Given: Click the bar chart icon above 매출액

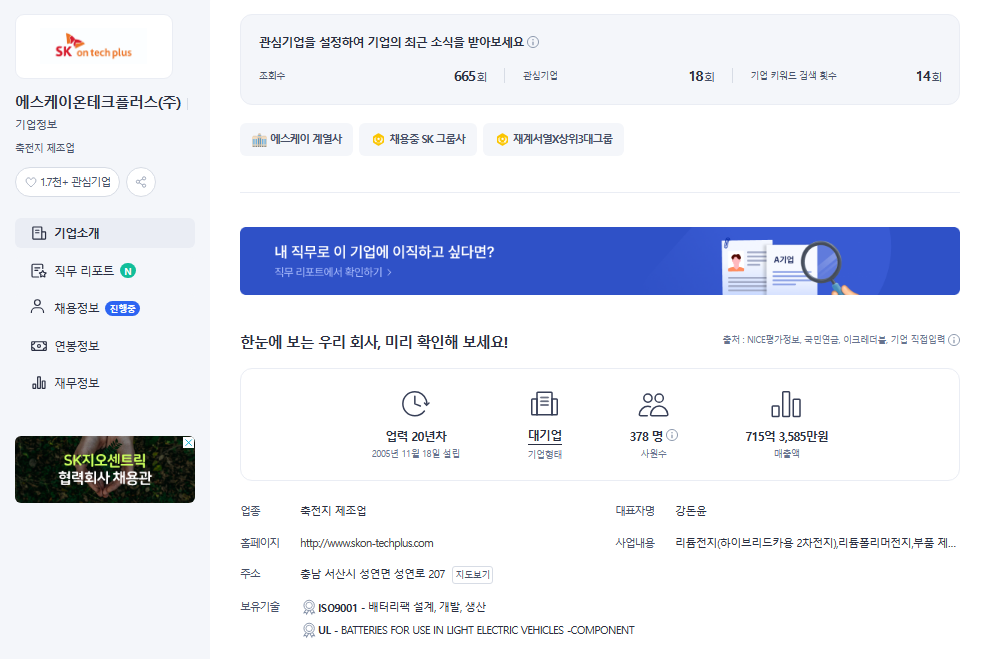Looking at the screenshot, I should point(786,404).
